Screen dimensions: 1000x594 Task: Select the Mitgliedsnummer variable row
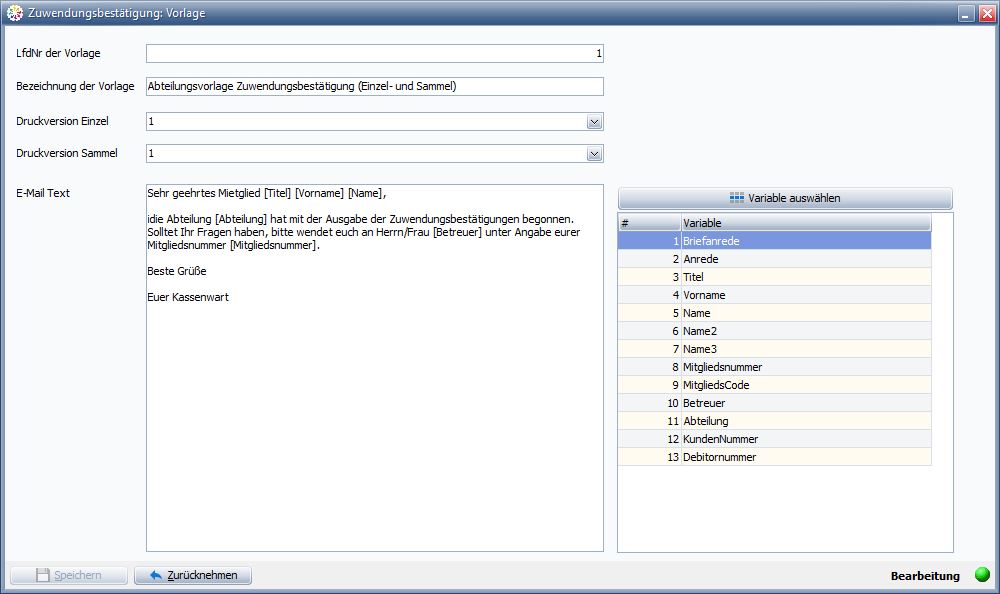tap(774, 367)
